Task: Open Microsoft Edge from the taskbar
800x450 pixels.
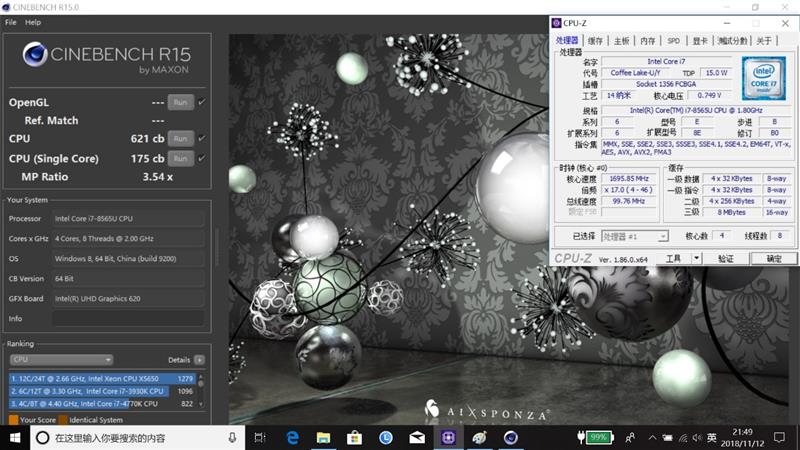Action: click(x=293, y=438)
